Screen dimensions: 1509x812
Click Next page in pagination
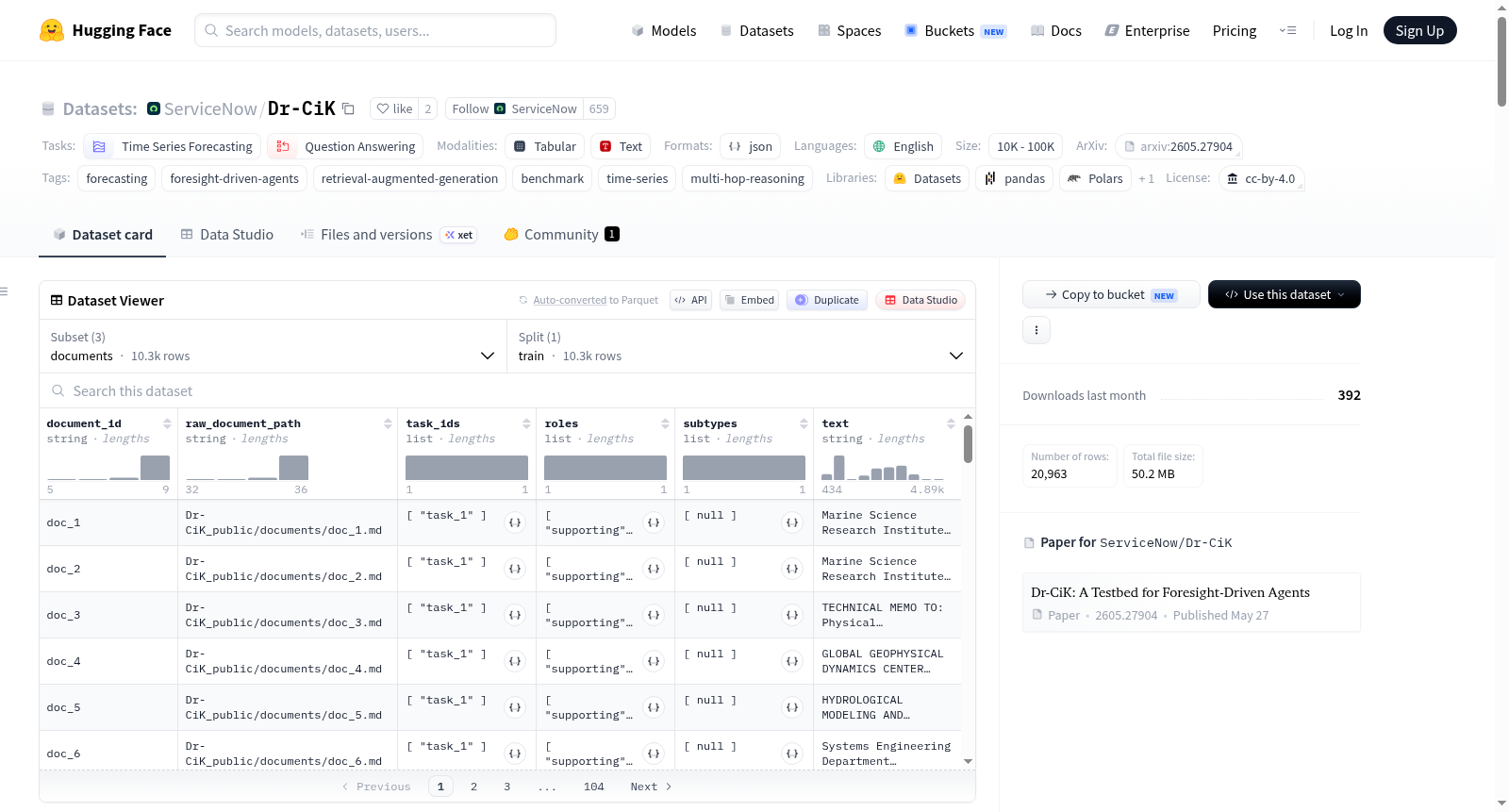tap(651, 787)
